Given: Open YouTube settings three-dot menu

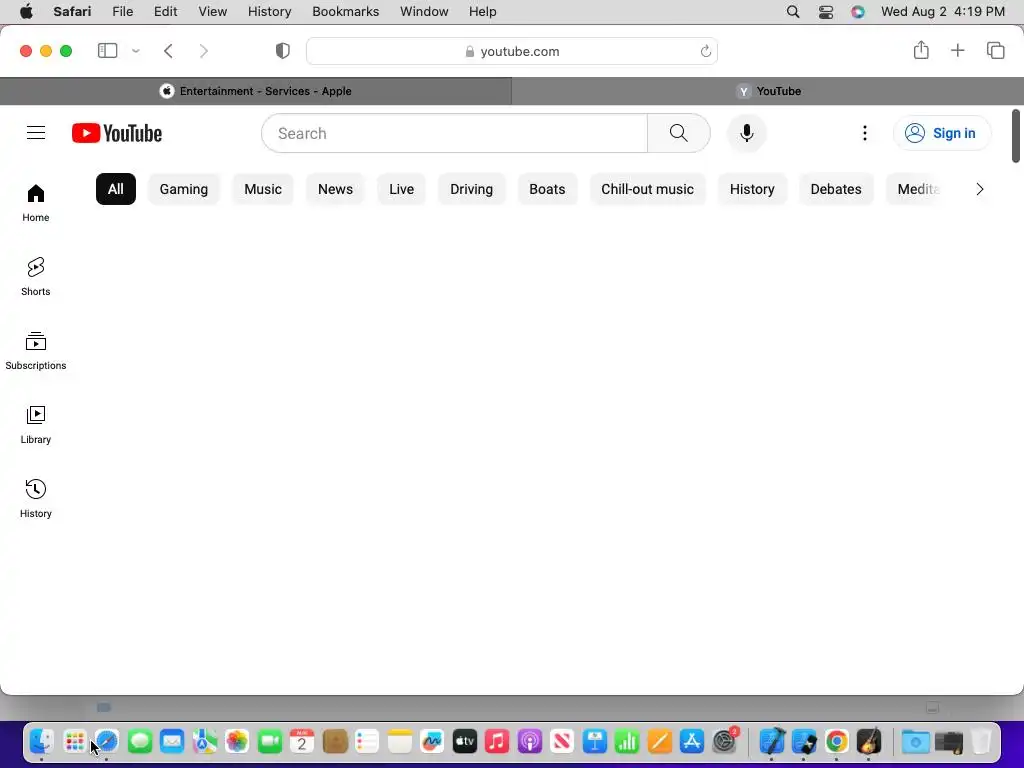Looking at the screenshot, I should (865, 133).
